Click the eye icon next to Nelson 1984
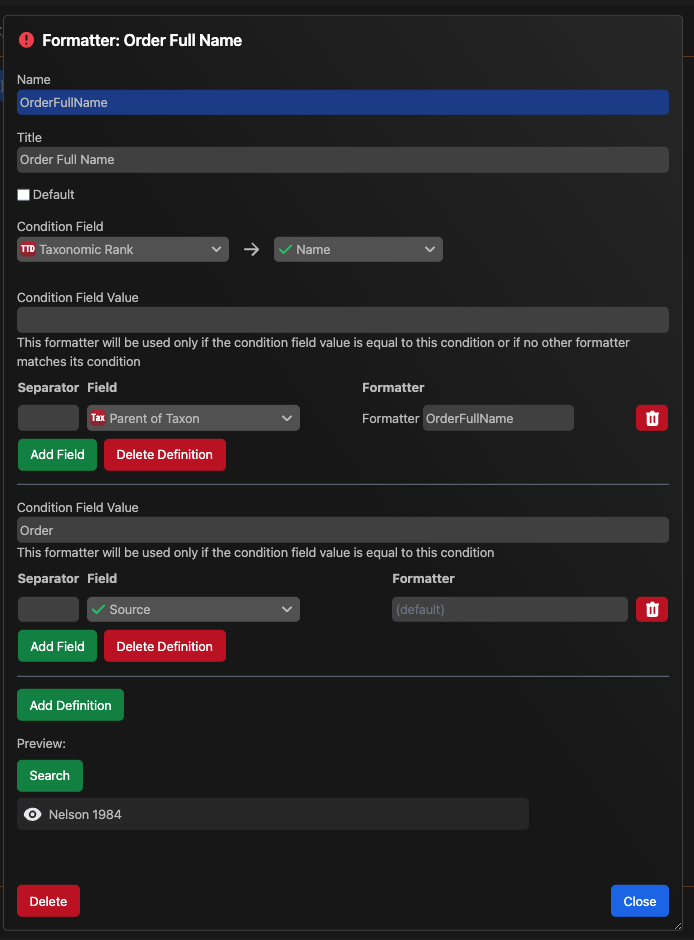The height and width of the screenshot is (940, 694). [x=32, y=814]
